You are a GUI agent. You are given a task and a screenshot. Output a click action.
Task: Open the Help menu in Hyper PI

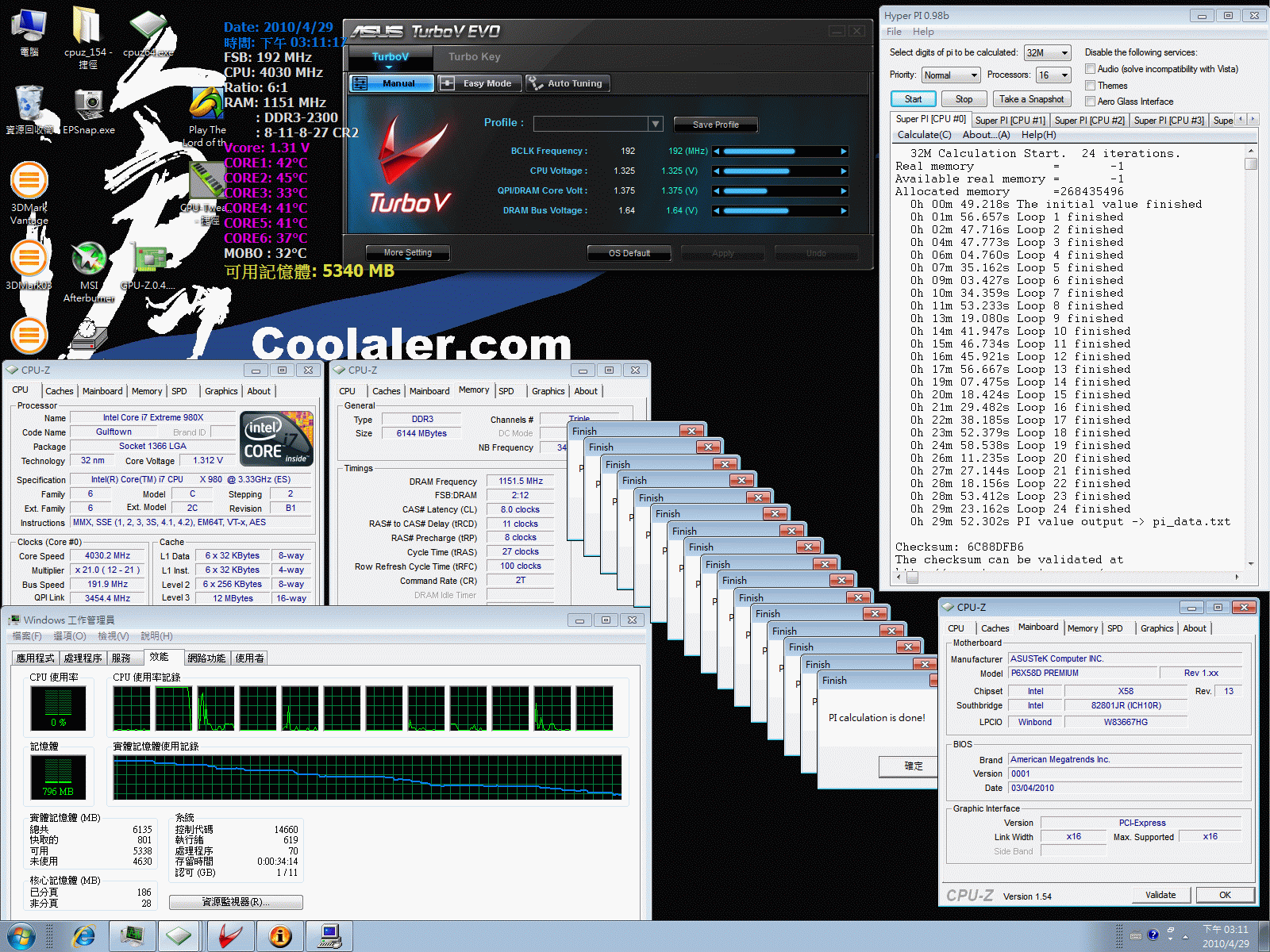coord(923,32)
